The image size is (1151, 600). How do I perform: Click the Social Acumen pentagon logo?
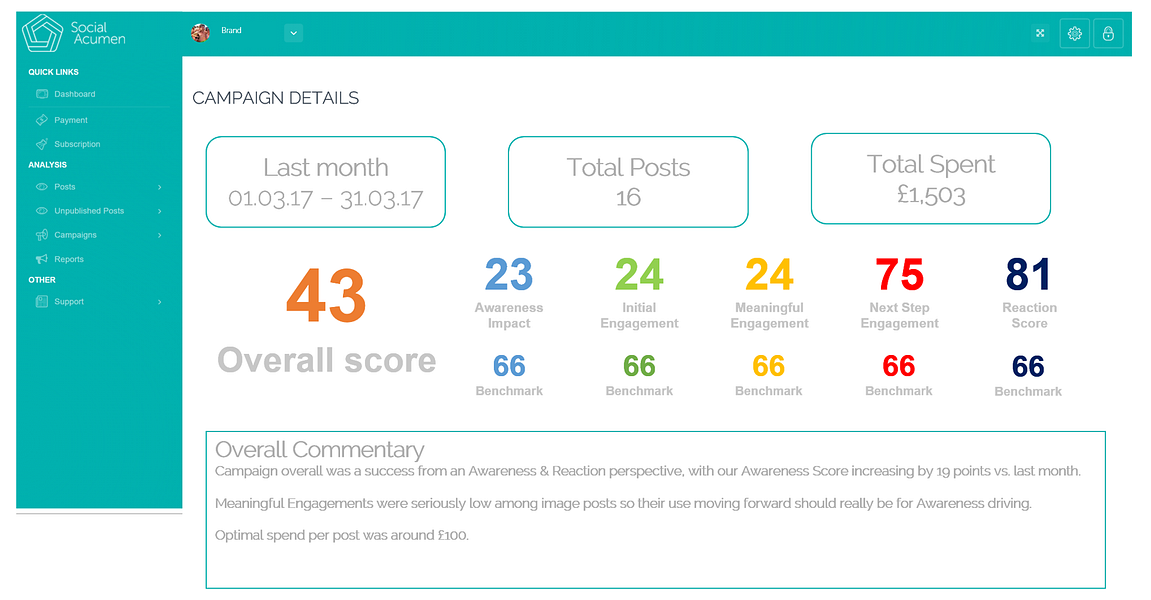coord(43,34)
